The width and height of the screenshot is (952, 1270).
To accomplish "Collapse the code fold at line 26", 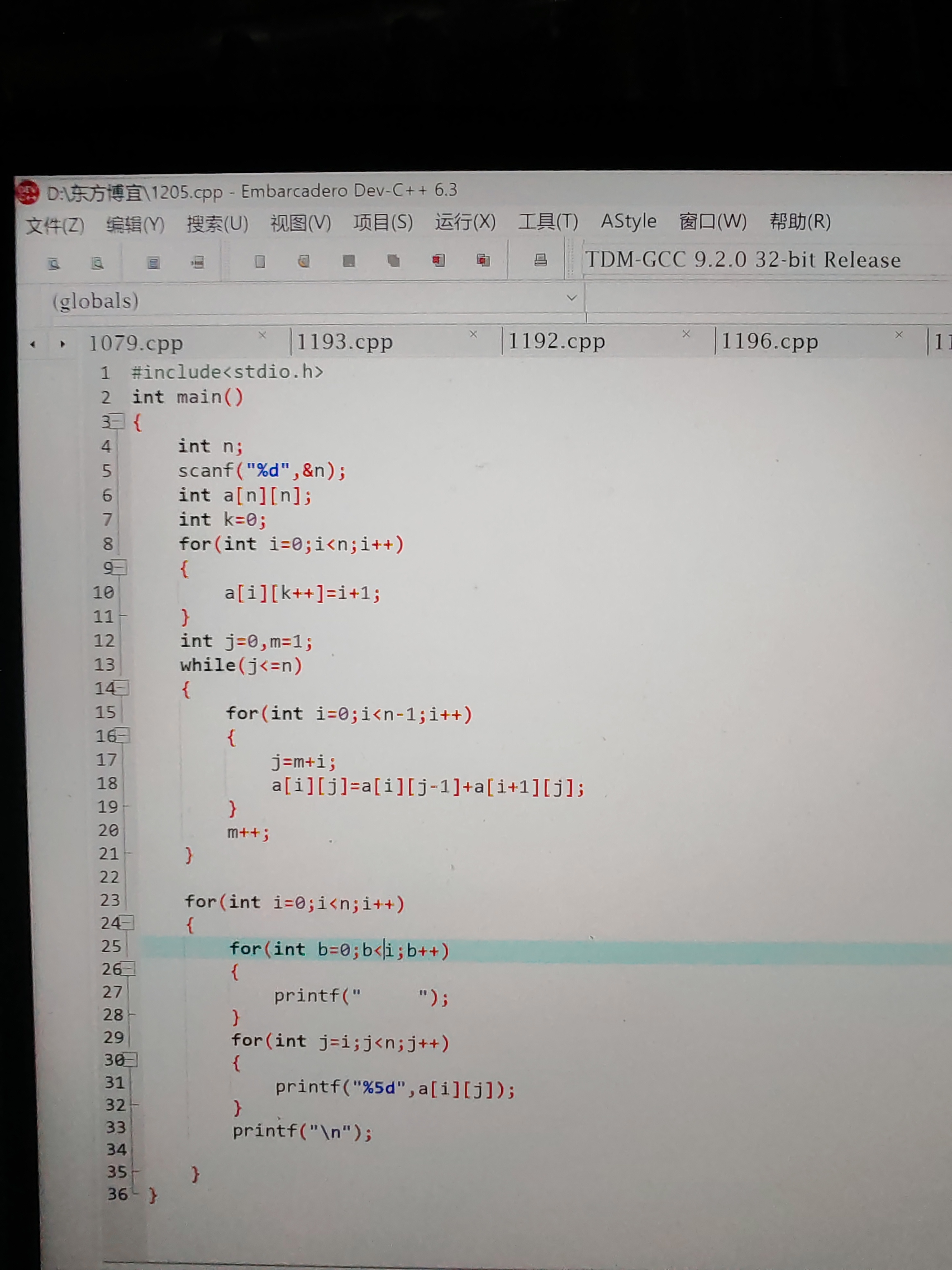I will (x=128, y=969).
